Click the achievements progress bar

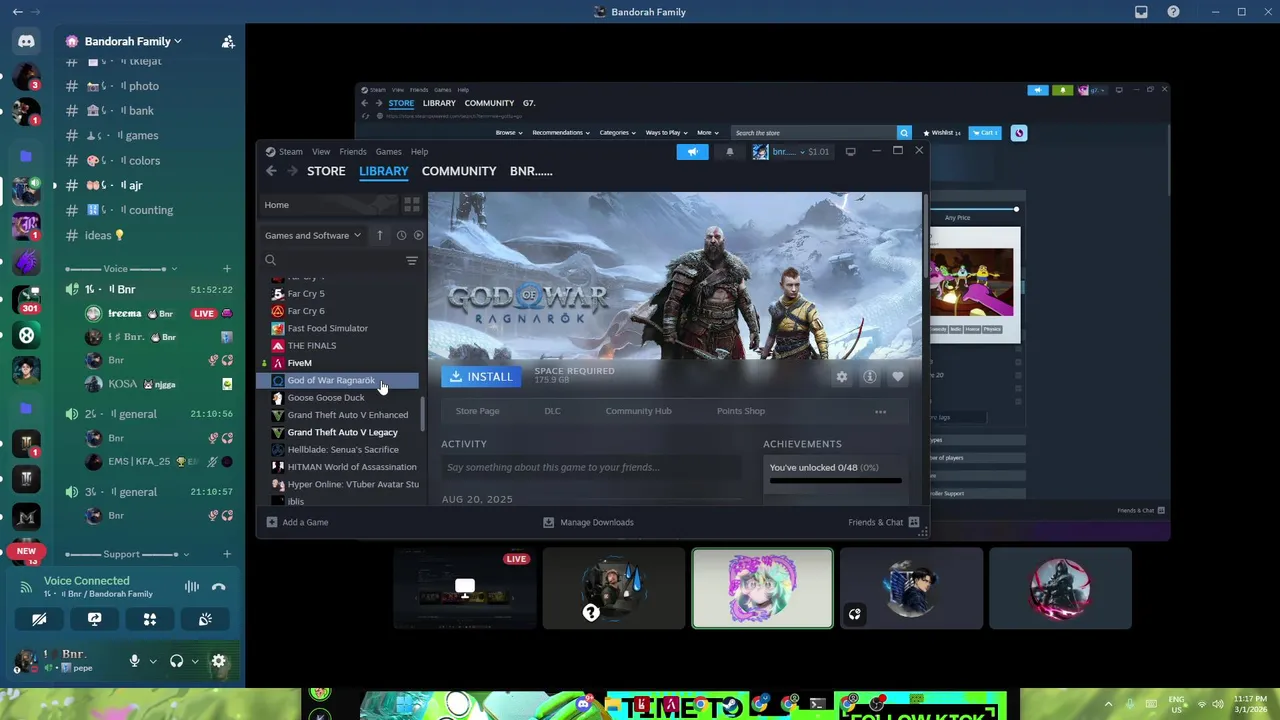pyautogui.click(x=835, y=481)
